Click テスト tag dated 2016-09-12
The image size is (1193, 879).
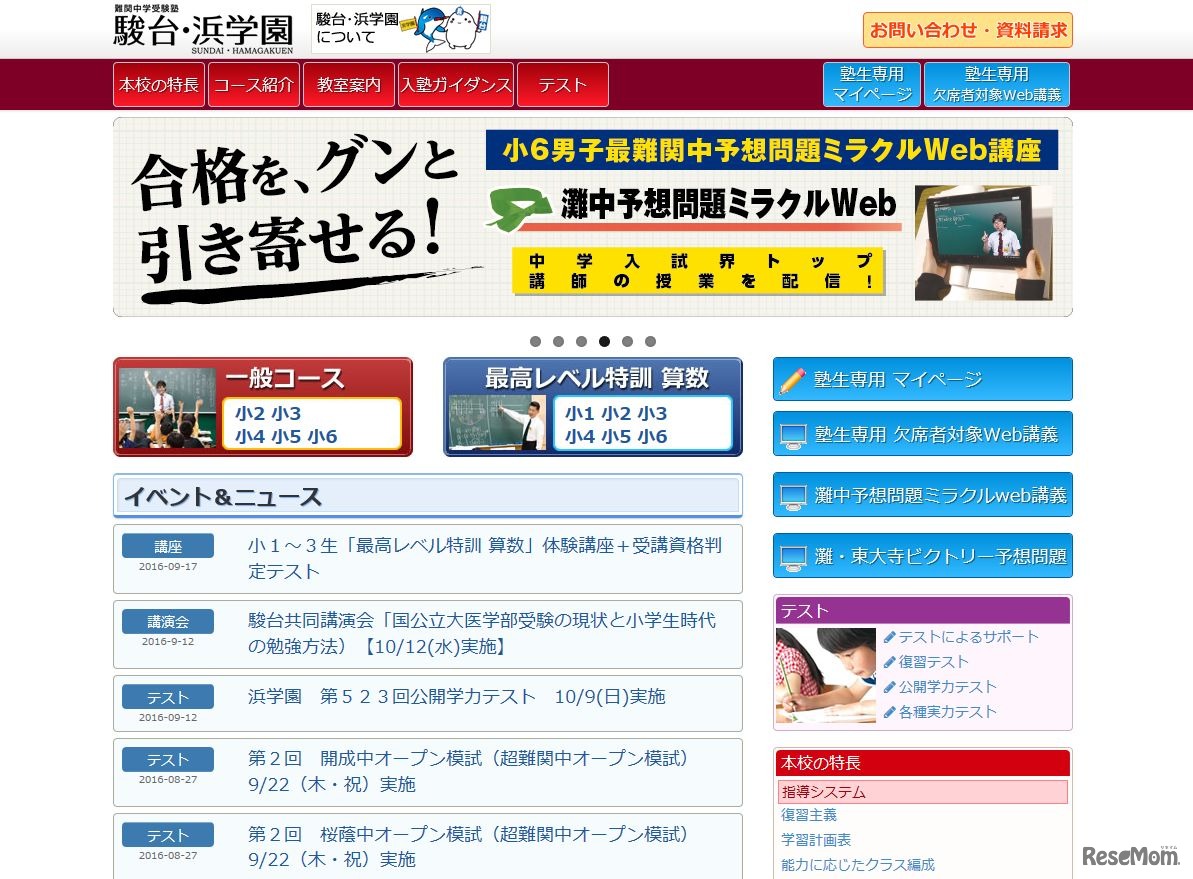point(168,697)
